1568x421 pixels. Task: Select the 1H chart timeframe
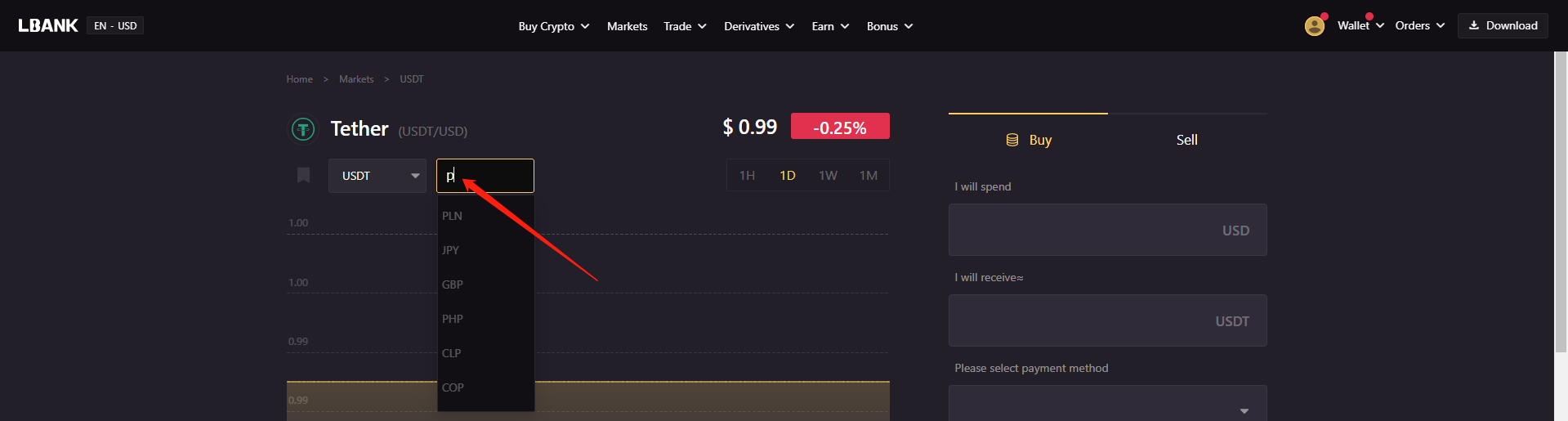[747, 176]
